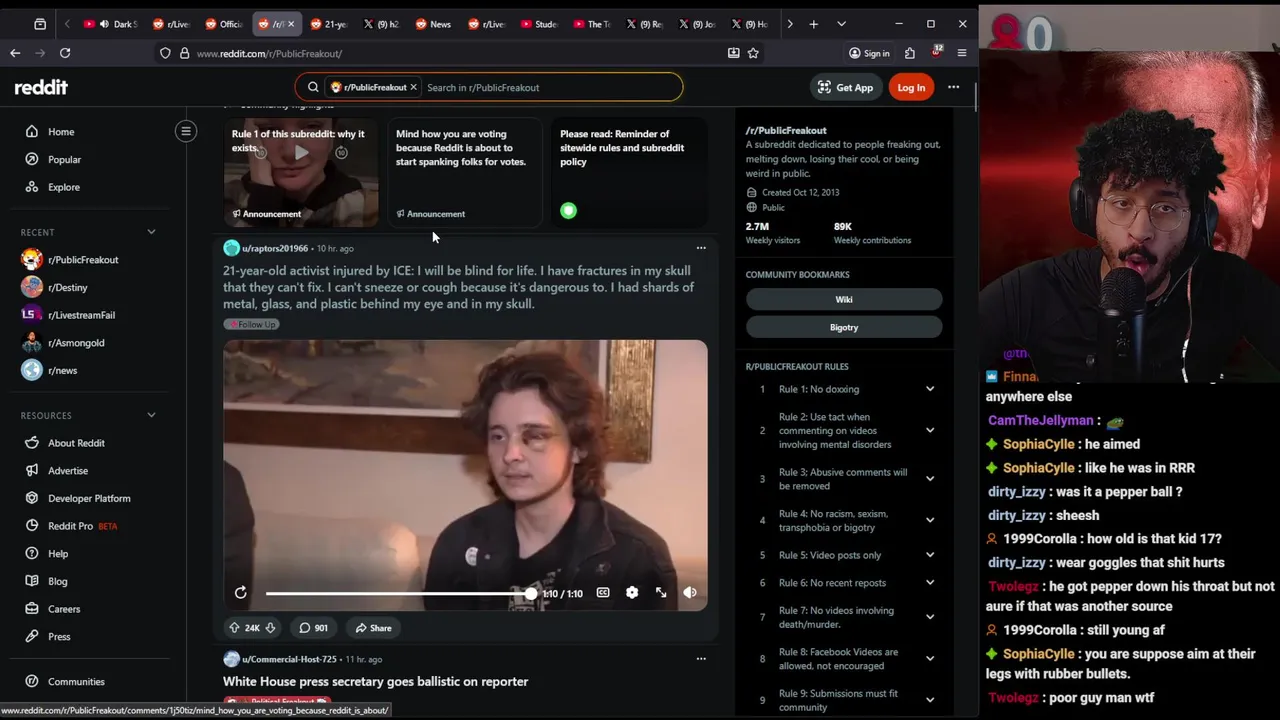Replay the video with the restart icon
The width and height of the screenshot is (1280, 720).
pos(241,593)
